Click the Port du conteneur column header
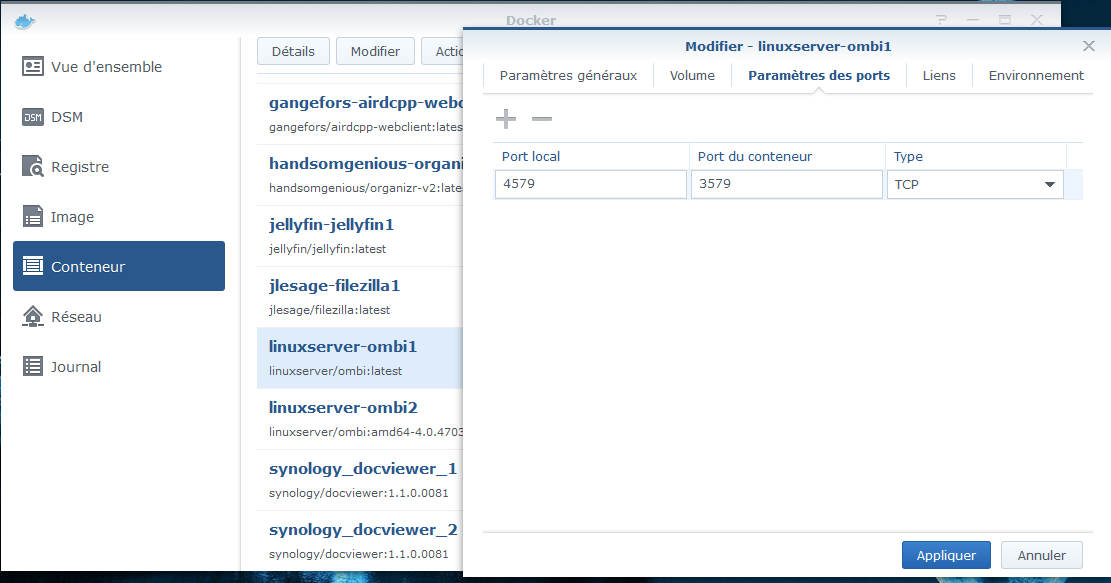Viewport: 1111px width, 583px height. coord(786,157)
